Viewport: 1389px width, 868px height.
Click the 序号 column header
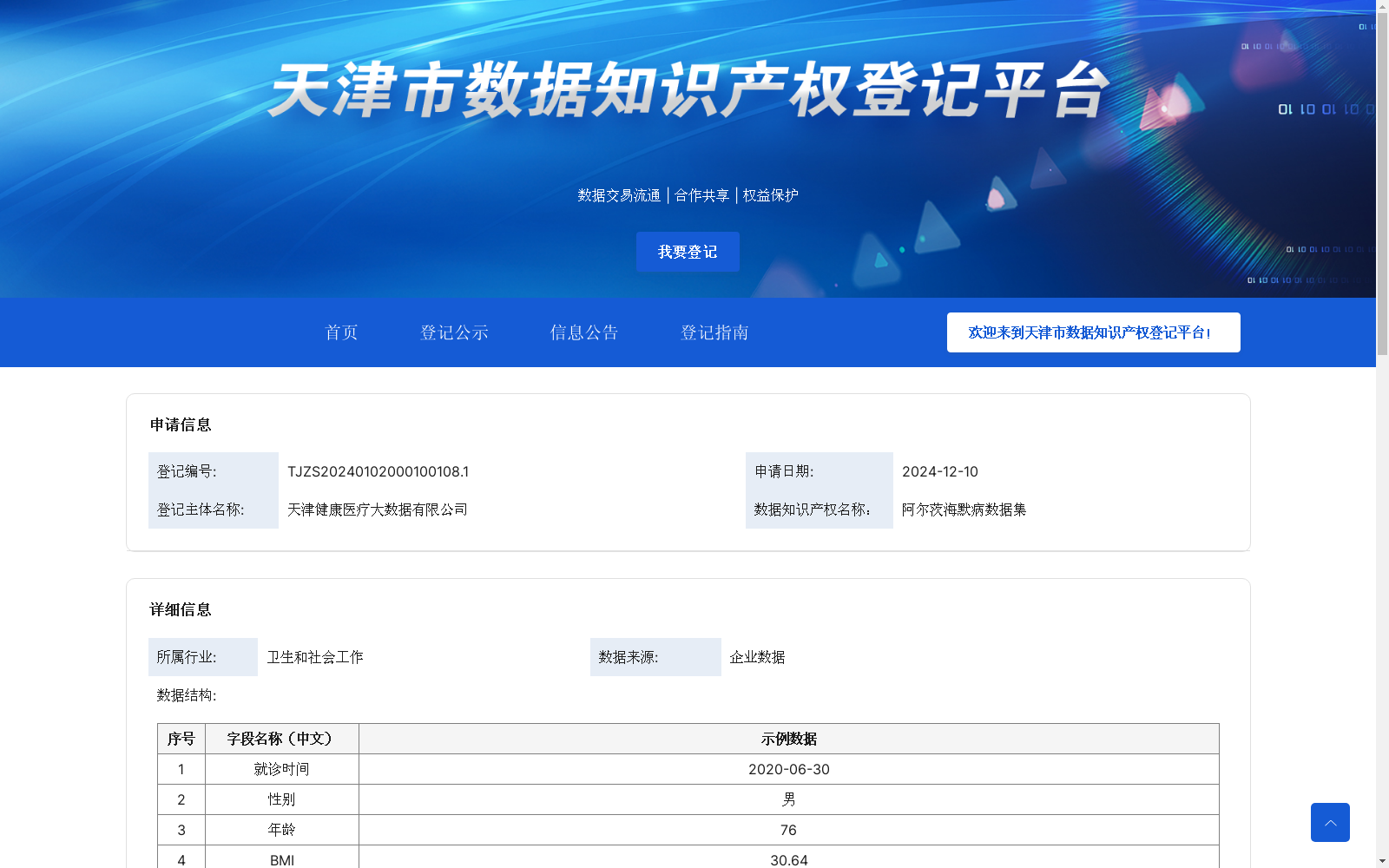[181, 739]
